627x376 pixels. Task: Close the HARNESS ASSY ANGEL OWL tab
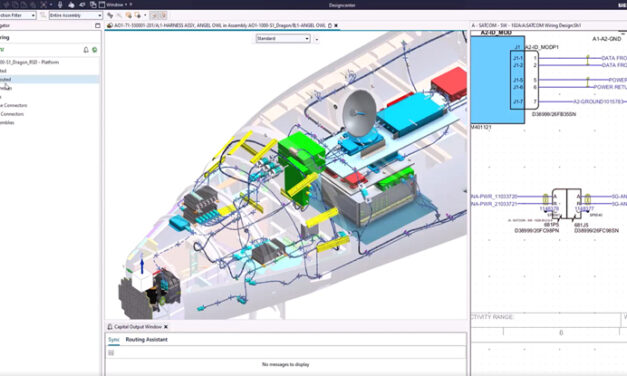pyautogui.click(x=336, y=25)
